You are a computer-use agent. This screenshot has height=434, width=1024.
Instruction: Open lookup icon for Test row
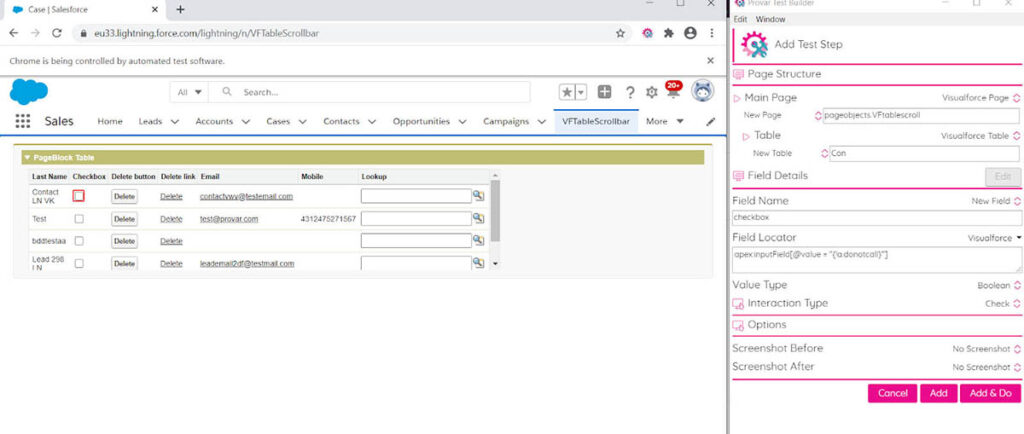[x=479, y=218]
